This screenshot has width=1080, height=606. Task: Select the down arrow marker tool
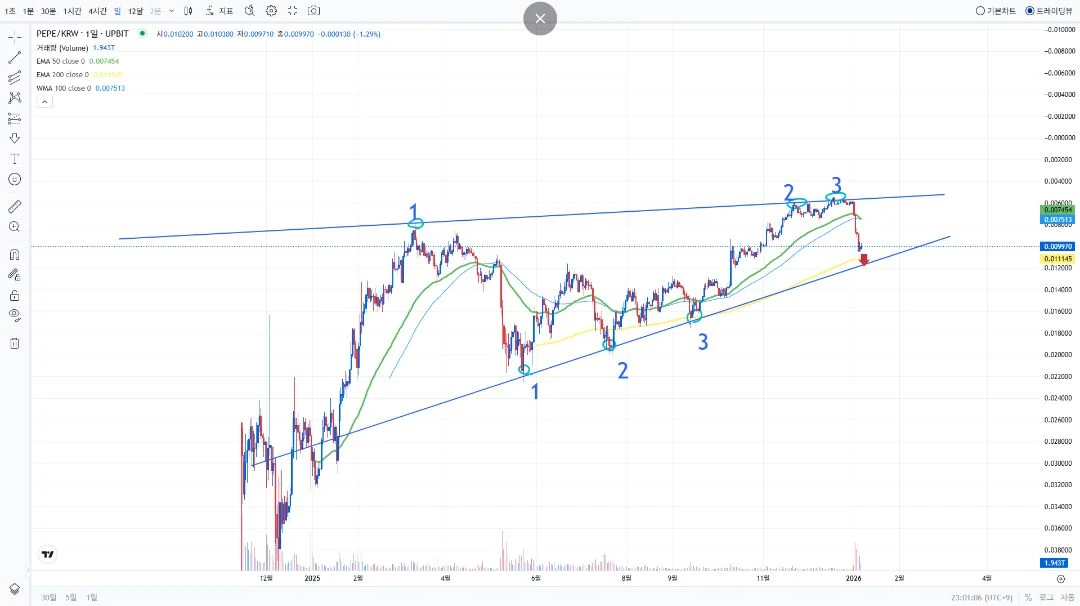coord(14,138)
